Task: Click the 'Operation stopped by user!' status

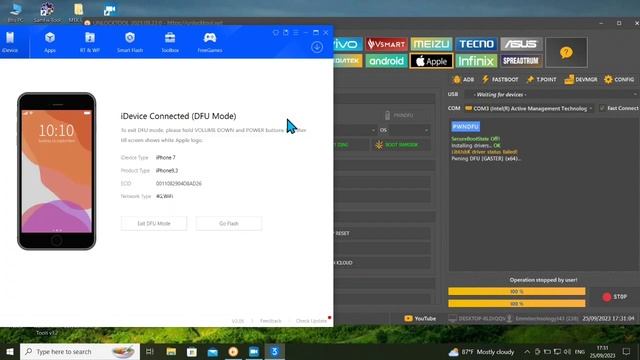Action: (x=543, y=280)
